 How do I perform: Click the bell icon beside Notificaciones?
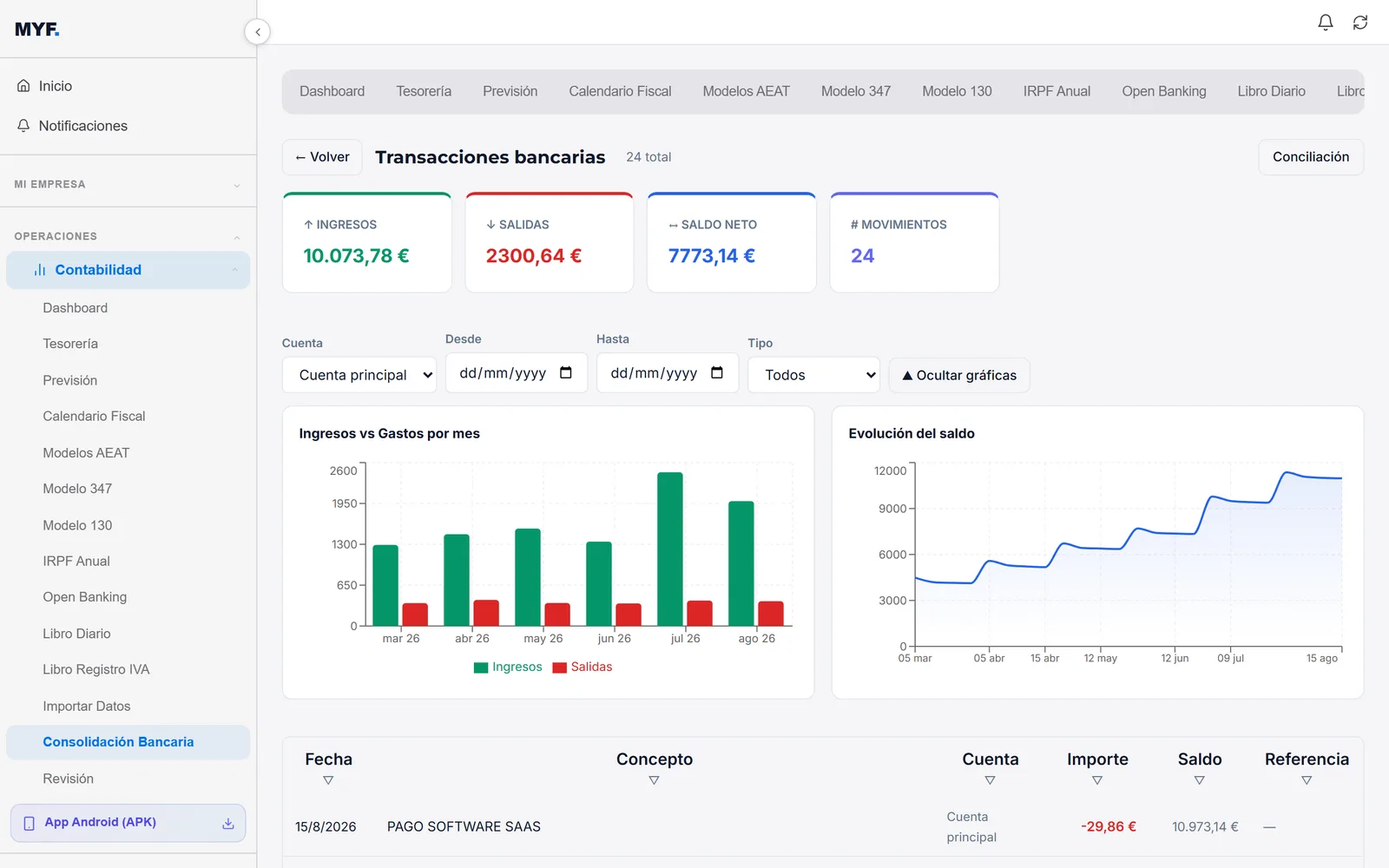tap(23, 126)
